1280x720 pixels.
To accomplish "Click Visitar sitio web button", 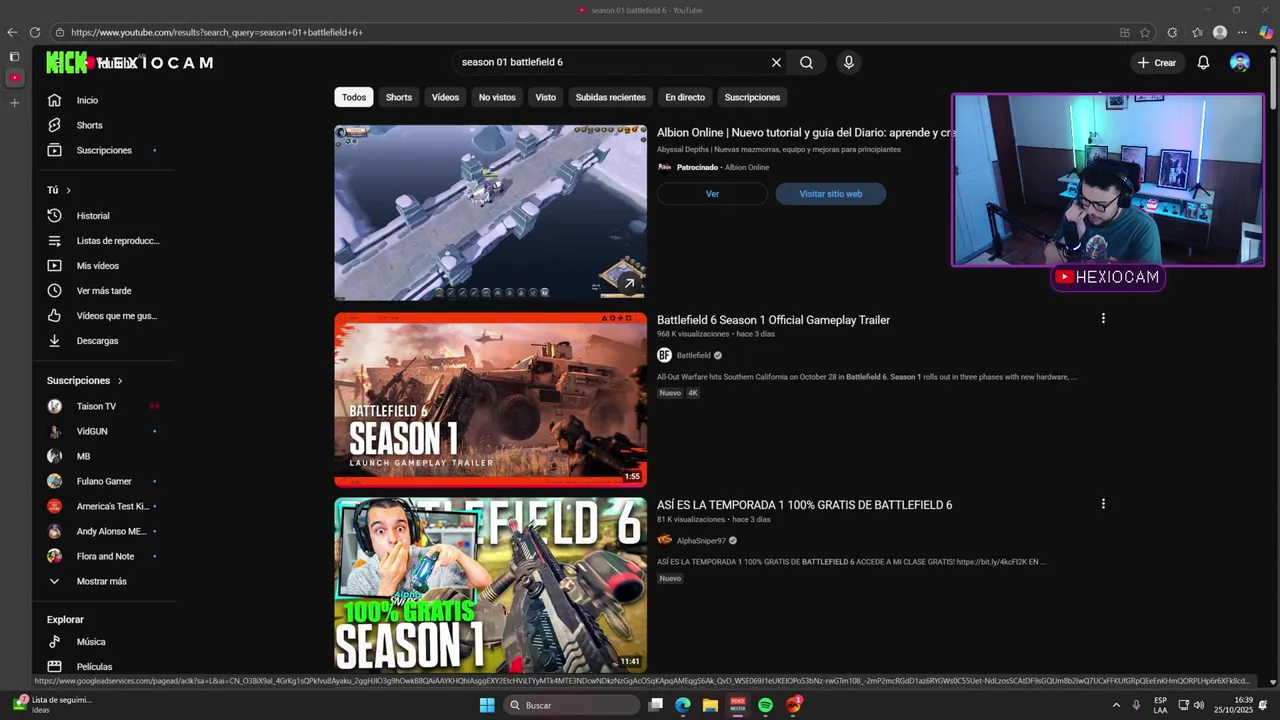I will [830, 194].
